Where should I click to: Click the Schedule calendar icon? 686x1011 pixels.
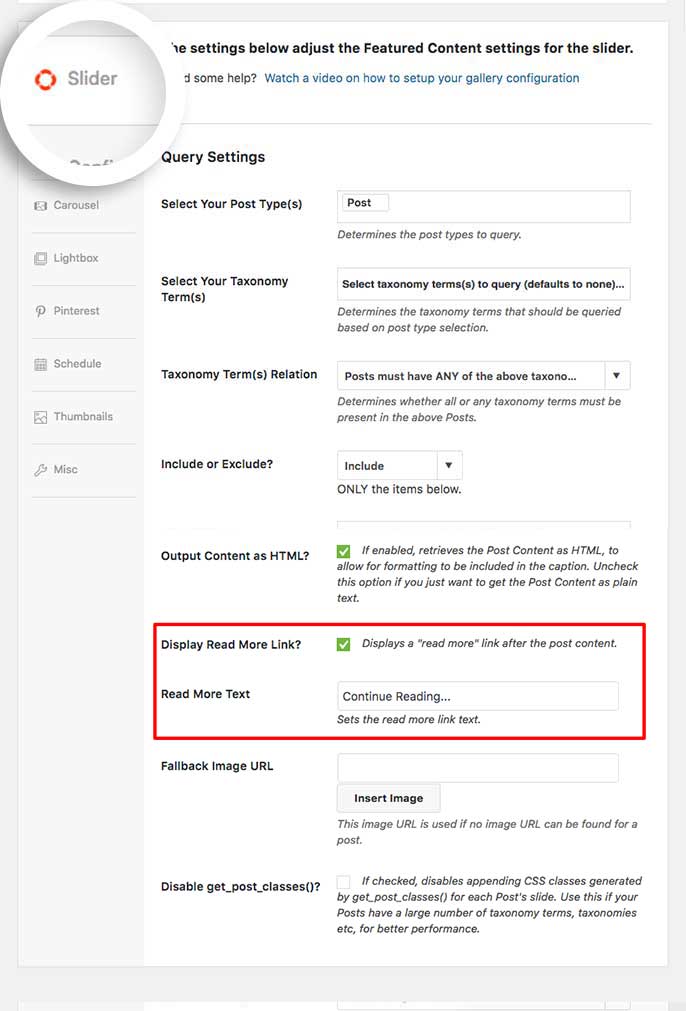(x=41, y=364)
